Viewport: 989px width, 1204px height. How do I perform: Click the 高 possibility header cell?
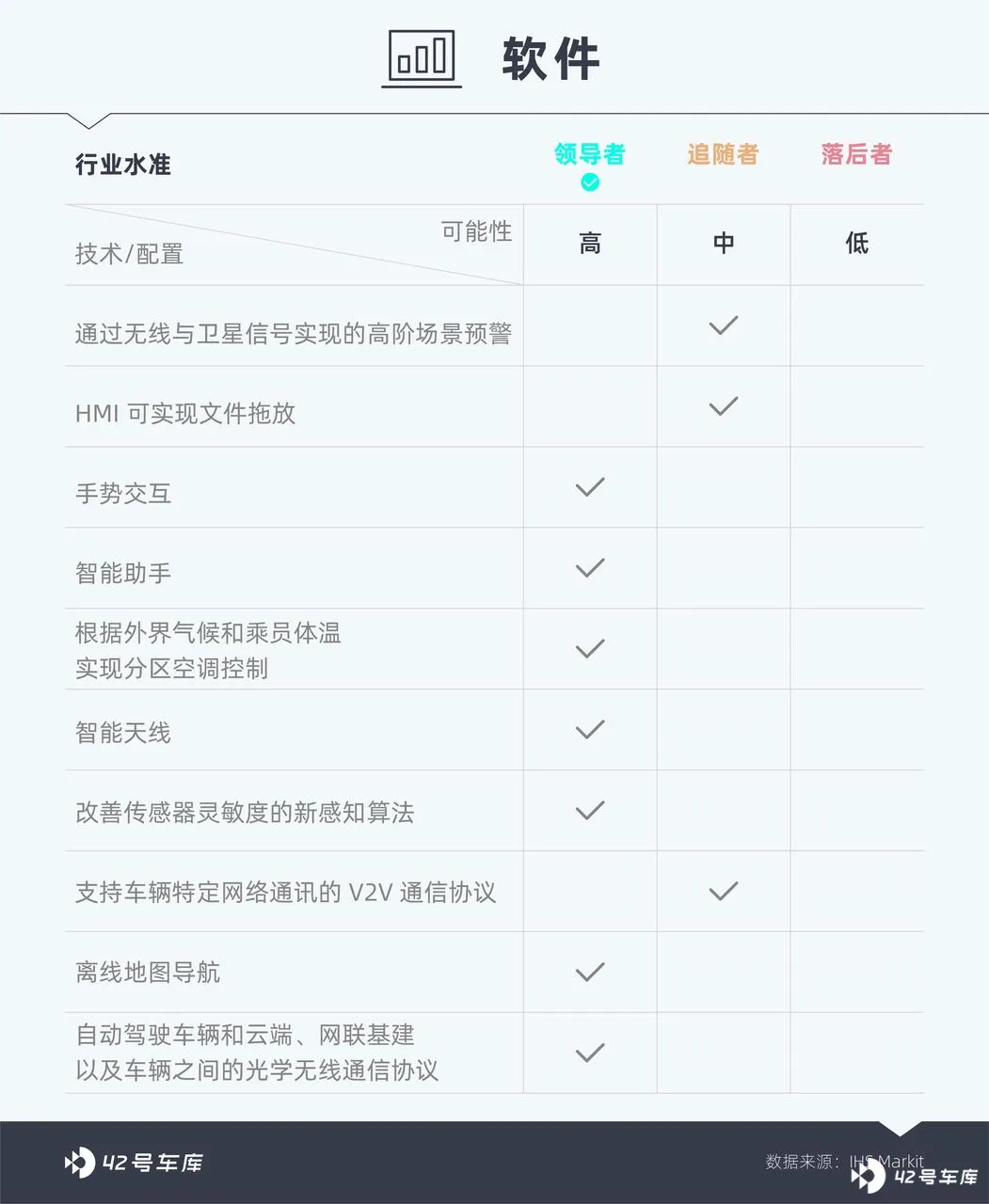tap(590, 244)
